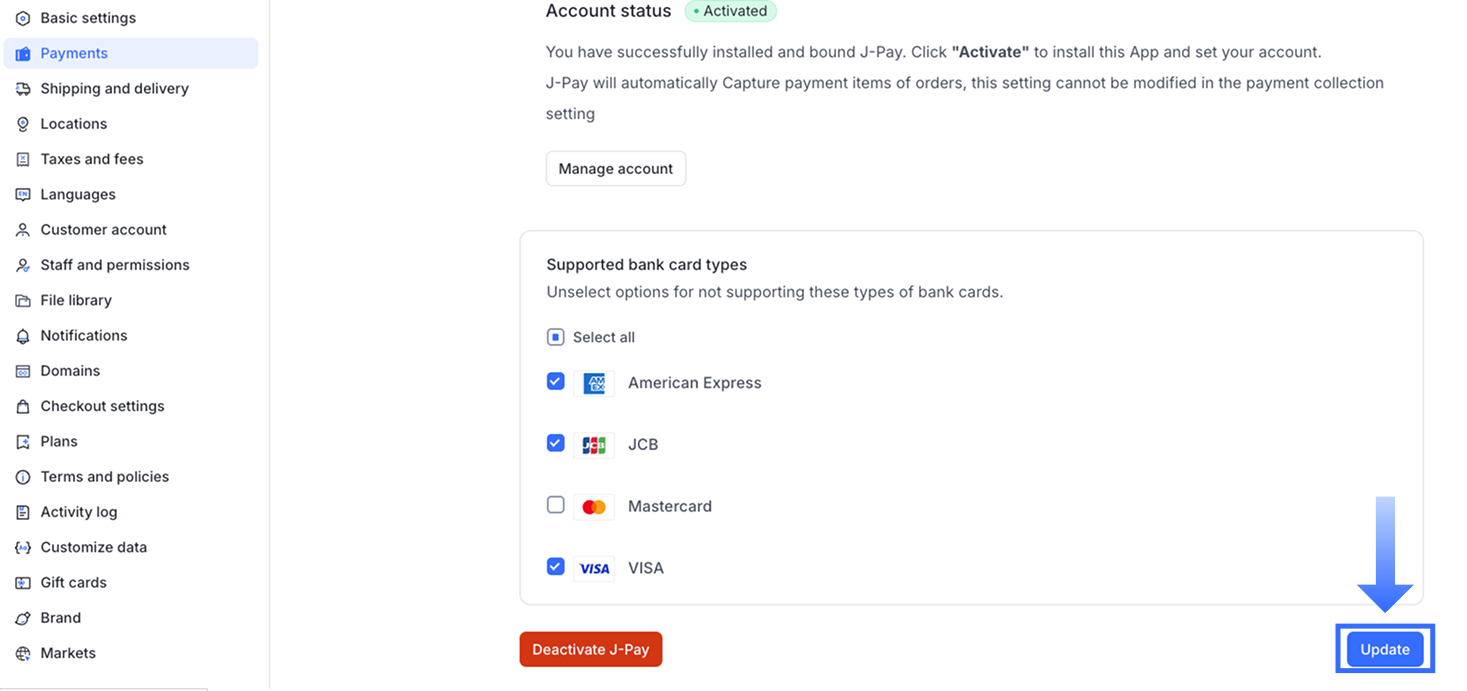This screenshot has width=1467, height=691.
Task: Click the Markets globe icon
Action: 23,654
